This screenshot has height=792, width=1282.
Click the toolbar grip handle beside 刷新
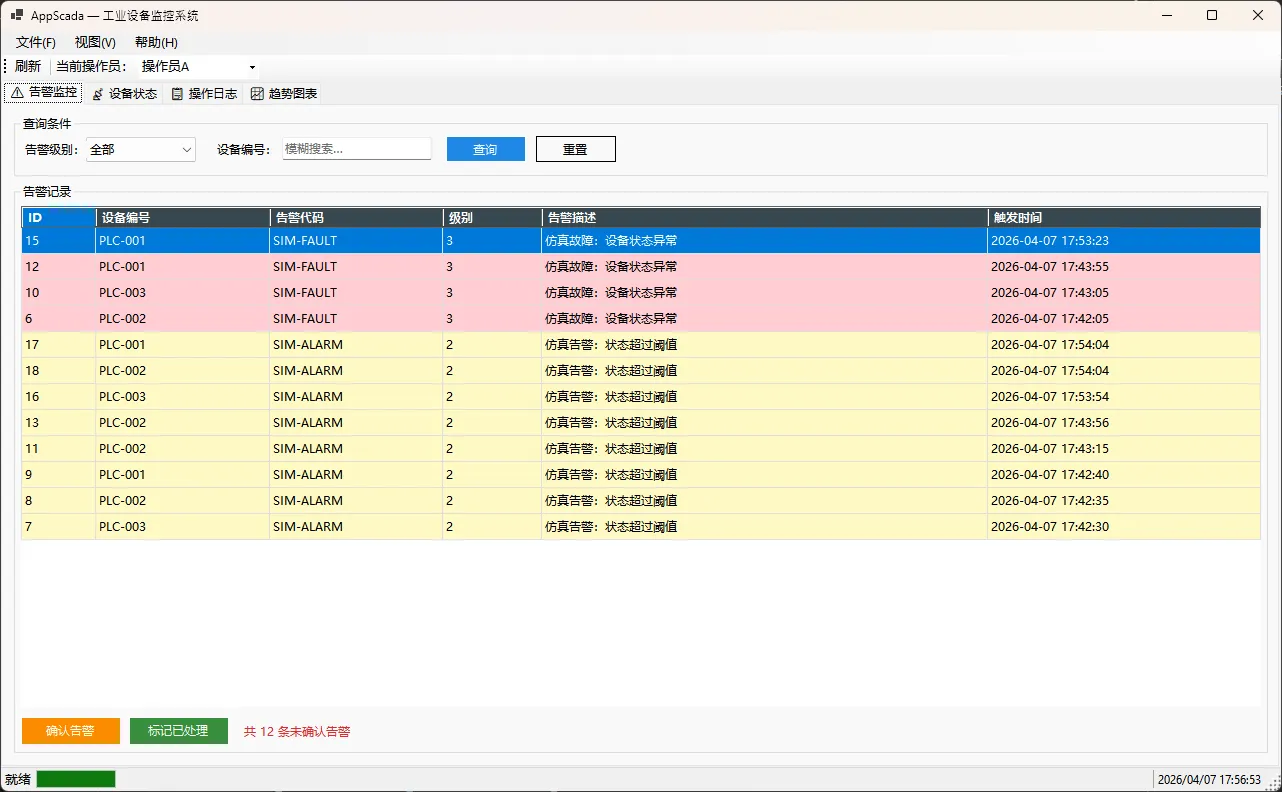click(6, 66)
